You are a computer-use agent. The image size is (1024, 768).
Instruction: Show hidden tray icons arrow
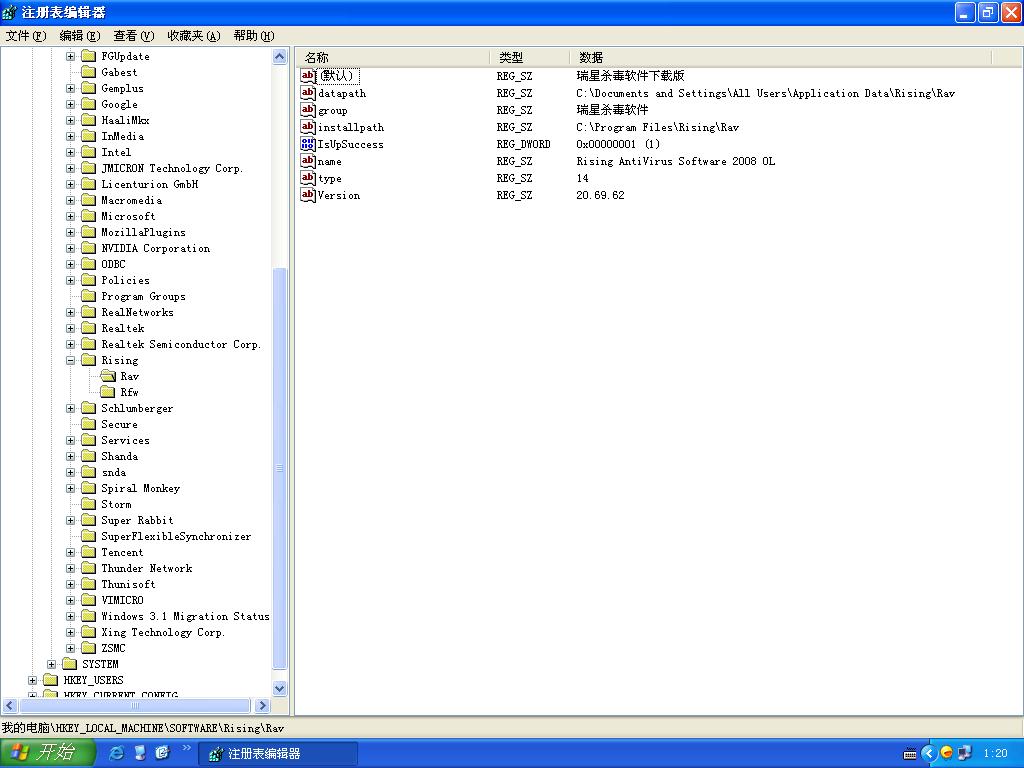pyautogui.click(x=928, y=754)
